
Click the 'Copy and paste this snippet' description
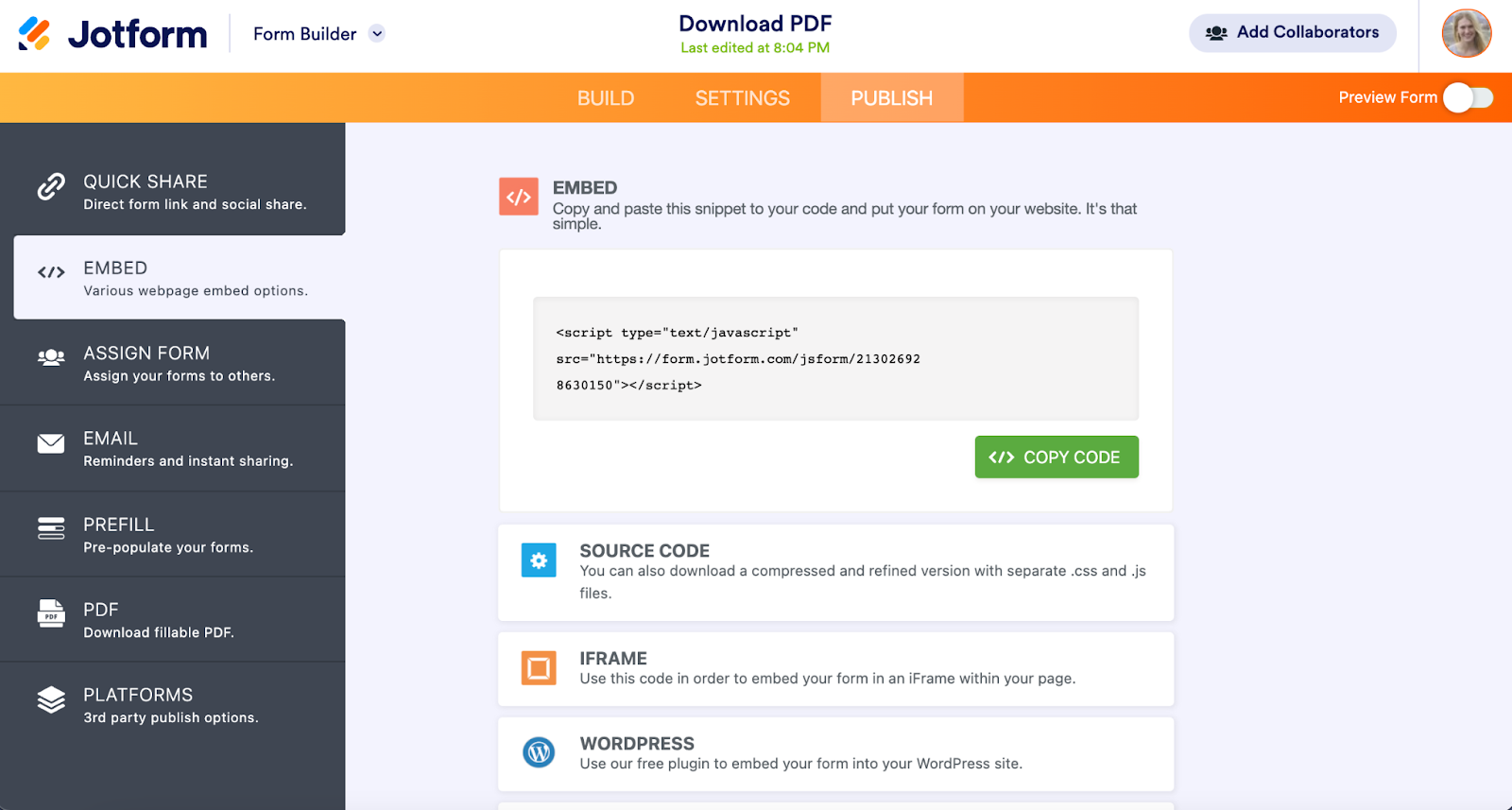click(845, 216)
